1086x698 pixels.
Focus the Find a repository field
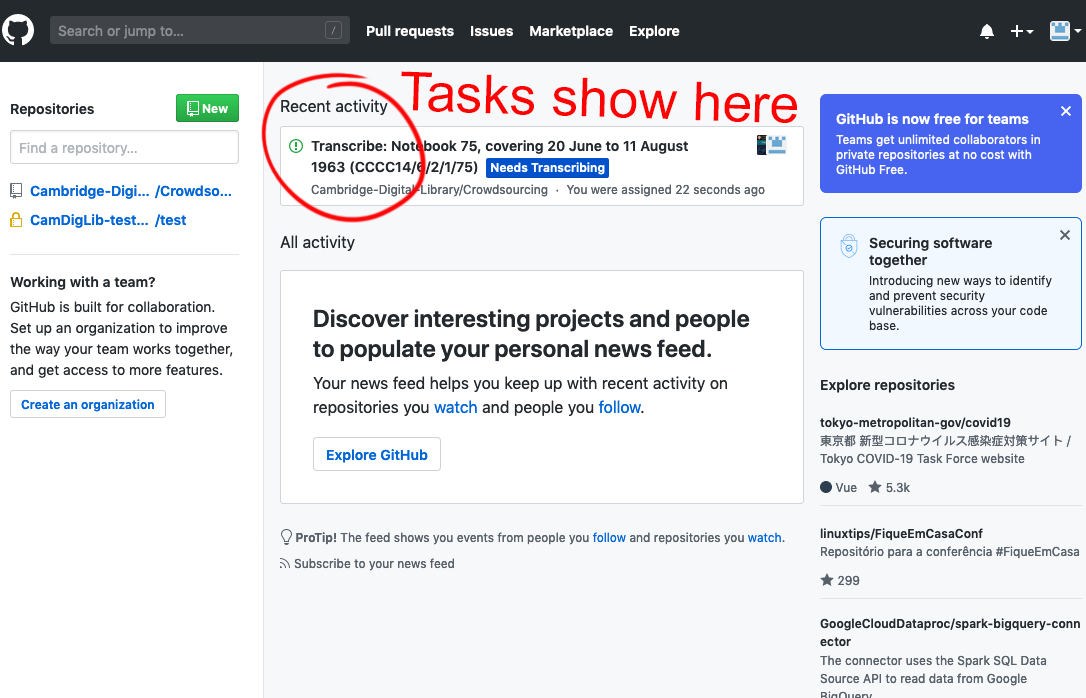tap(125, 147)
